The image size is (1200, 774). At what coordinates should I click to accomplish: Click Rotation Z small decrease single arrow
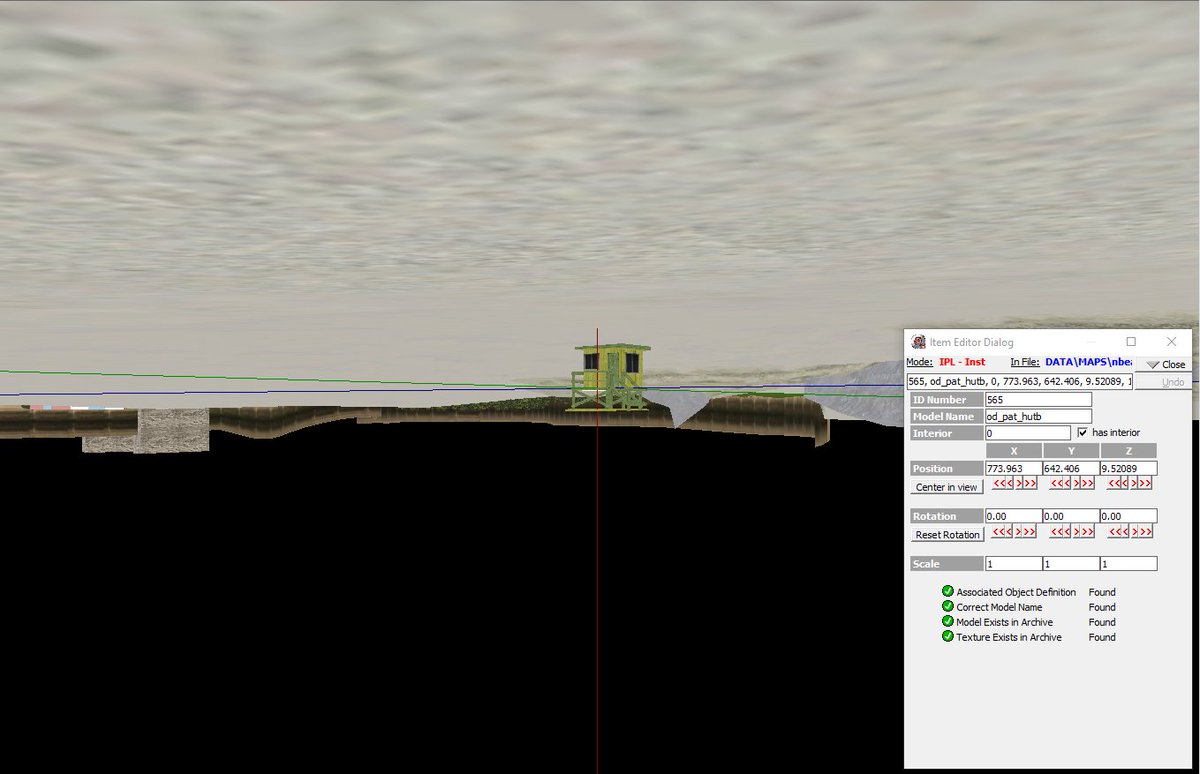click(1125, 531)
